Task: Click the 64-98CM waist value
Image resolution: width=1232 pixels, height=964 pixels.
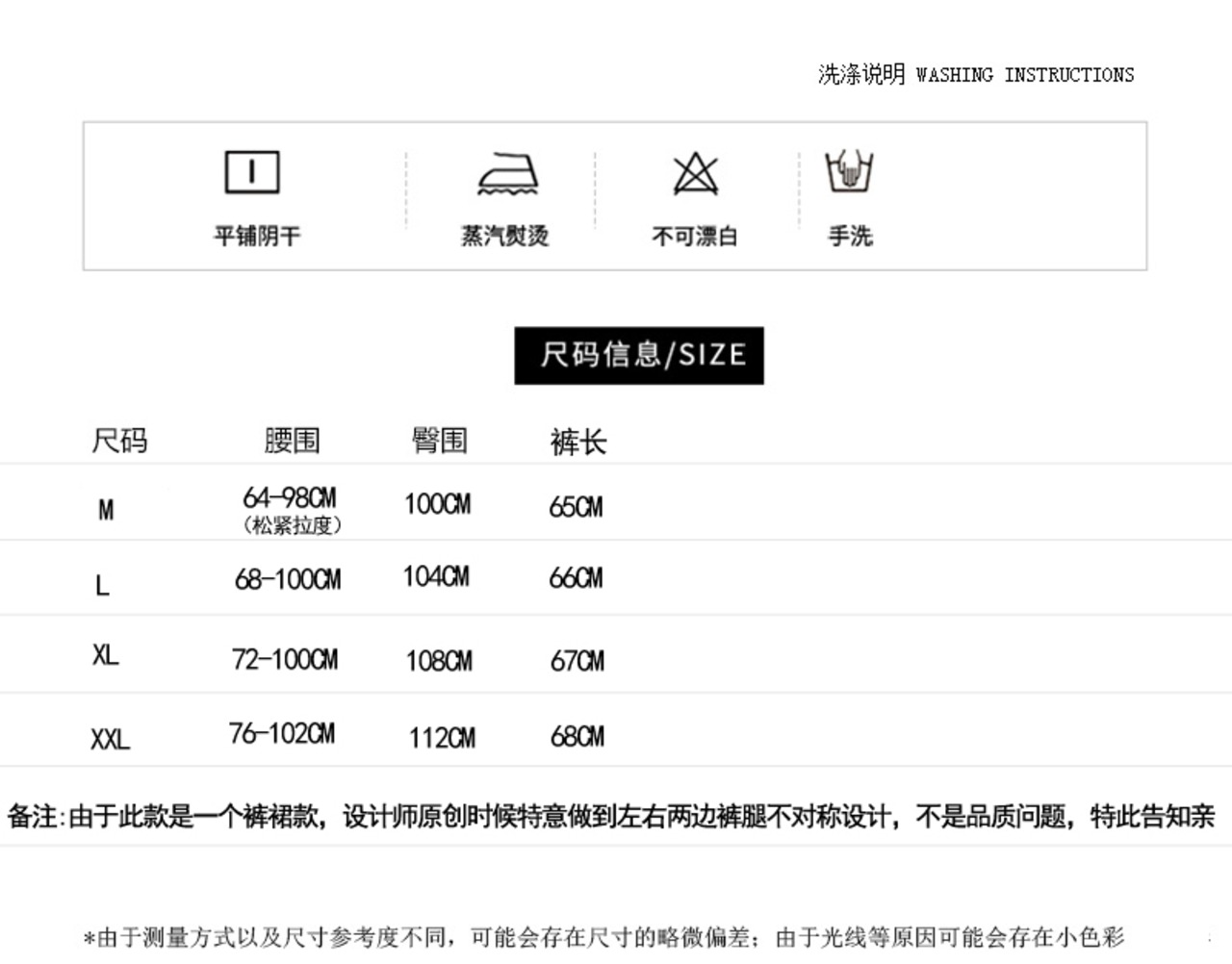Action: pyautogui.click(x=290, y=497)
